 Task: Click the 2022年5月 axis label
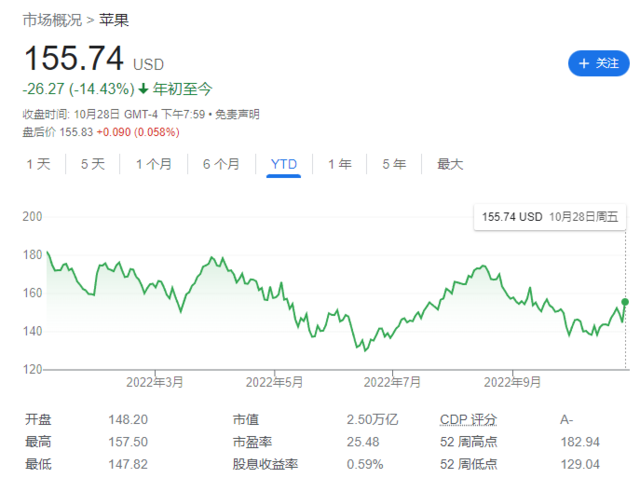point(274,382)
